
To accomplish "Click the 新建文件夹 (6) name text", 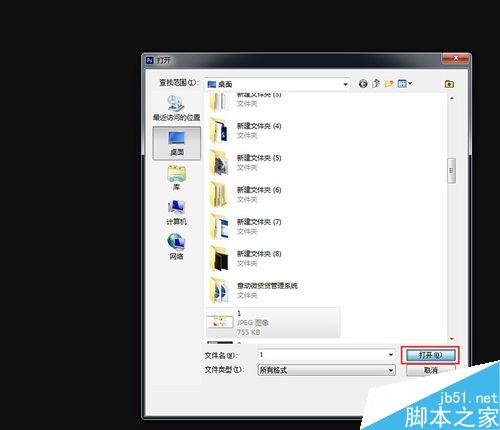I will (259, 190).
